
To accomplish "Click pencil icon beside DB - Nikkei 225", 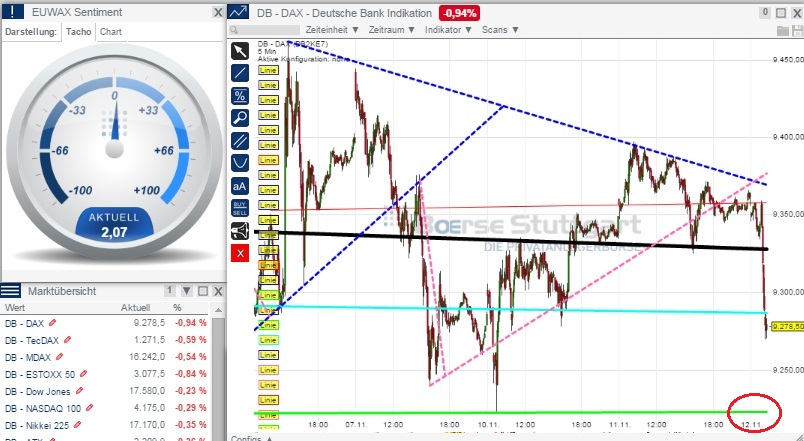I will point(78,425).
